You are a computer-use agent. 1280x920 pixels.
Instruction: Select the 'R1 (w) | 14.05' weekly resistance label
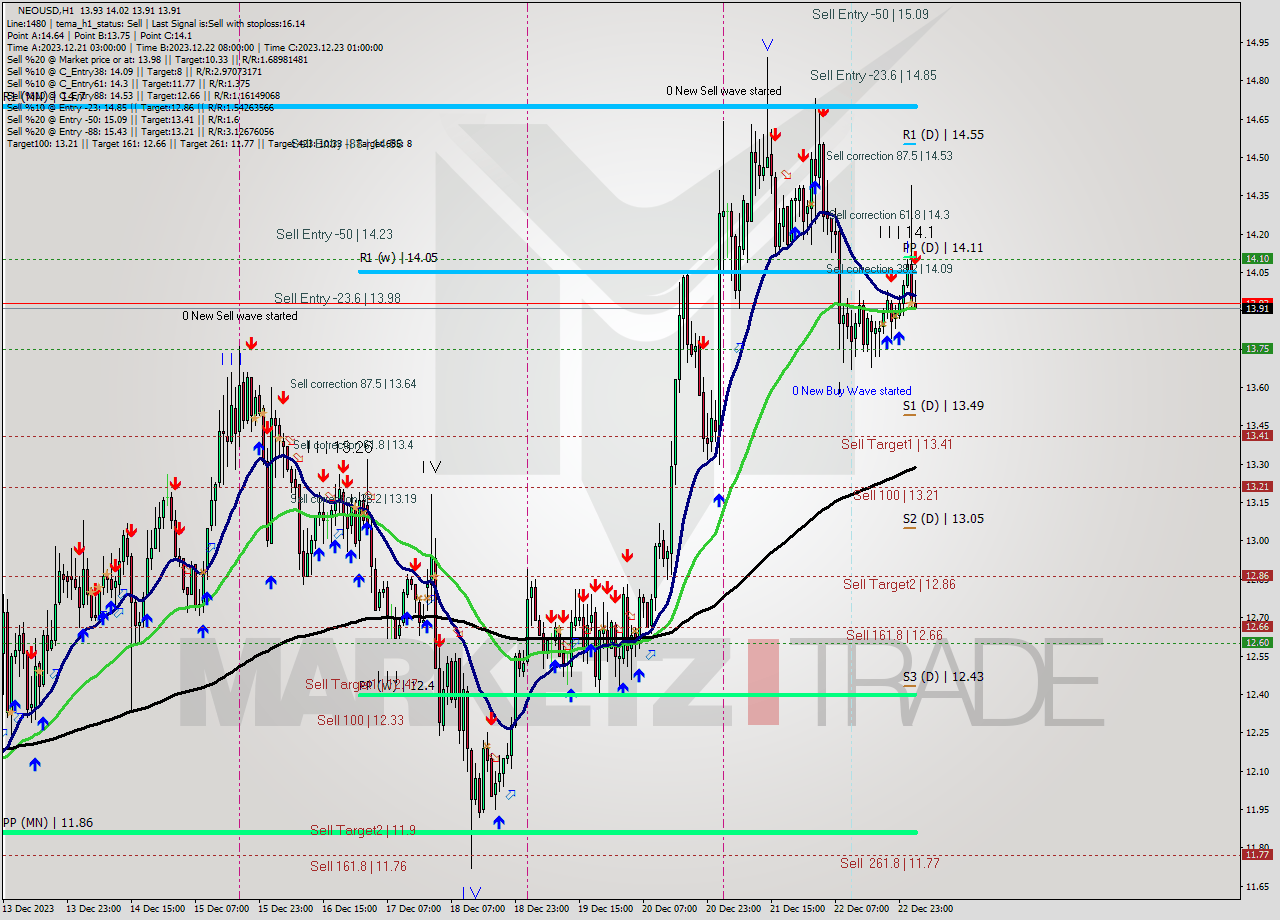tap(399, 257)
